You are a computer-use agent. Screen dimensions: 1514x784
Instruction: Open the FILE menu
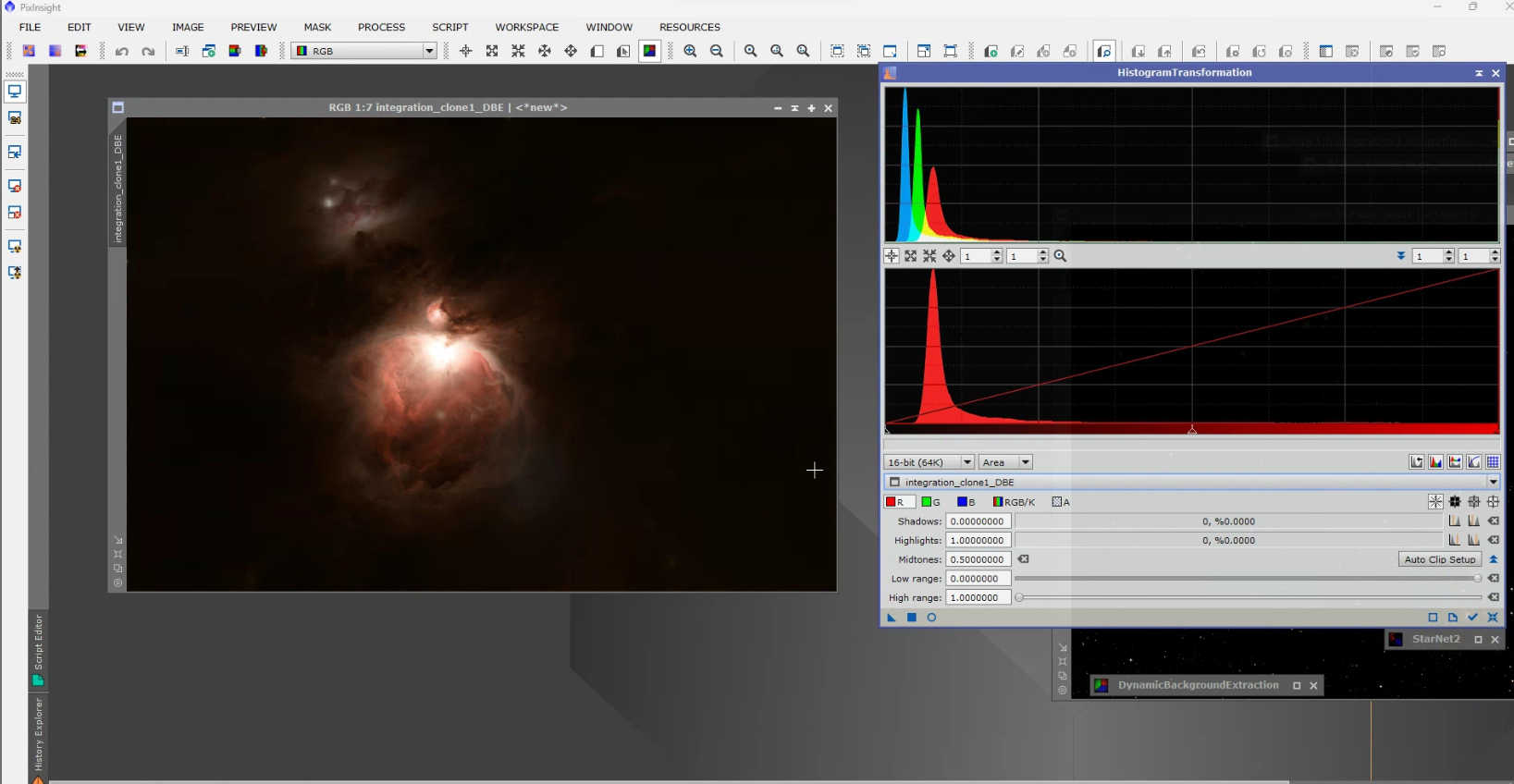point(30,27)
